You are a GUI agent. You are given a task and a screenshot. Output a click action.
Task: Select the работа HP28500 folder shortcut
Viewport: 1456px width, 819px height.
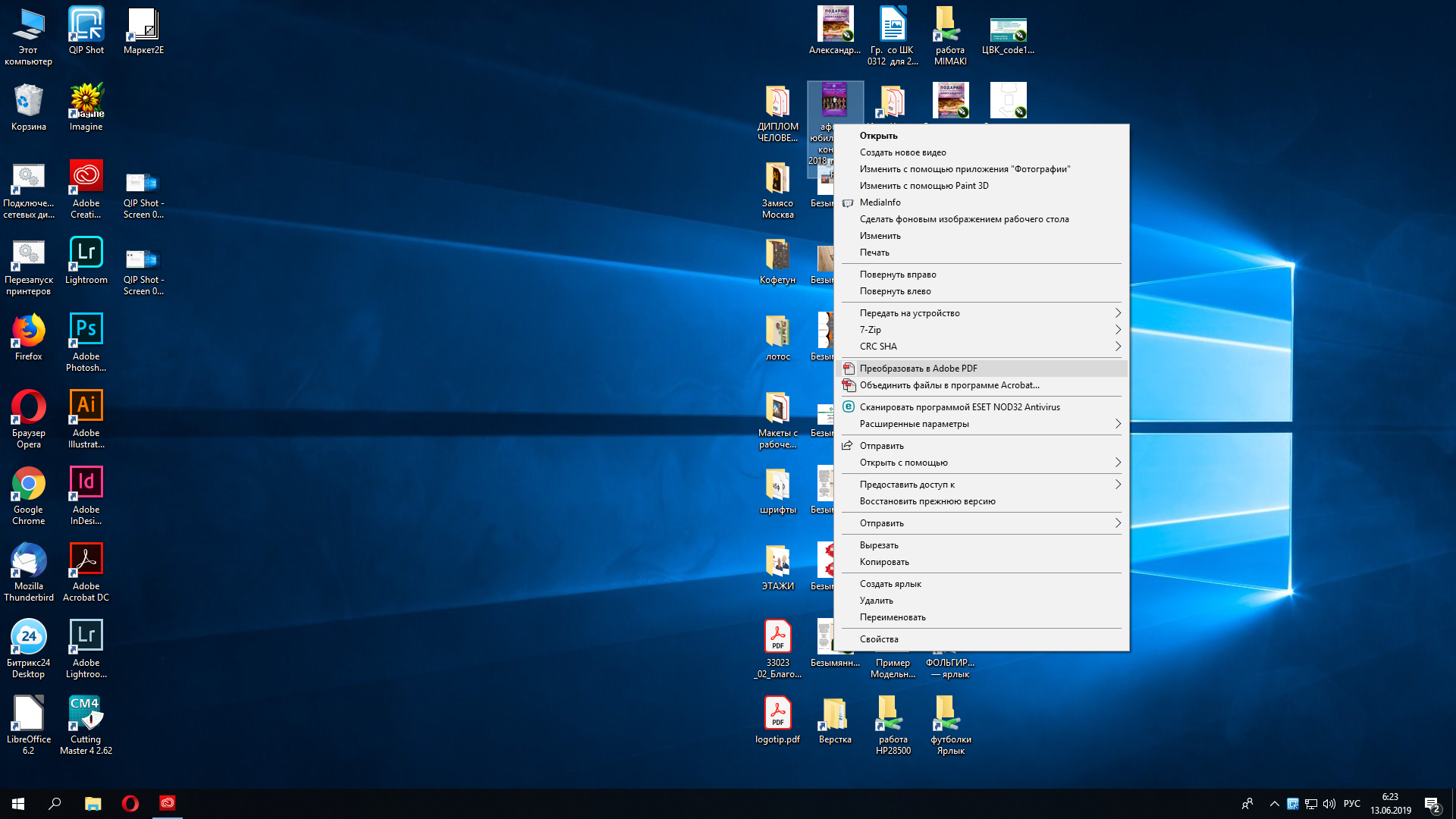pos(893,726)
